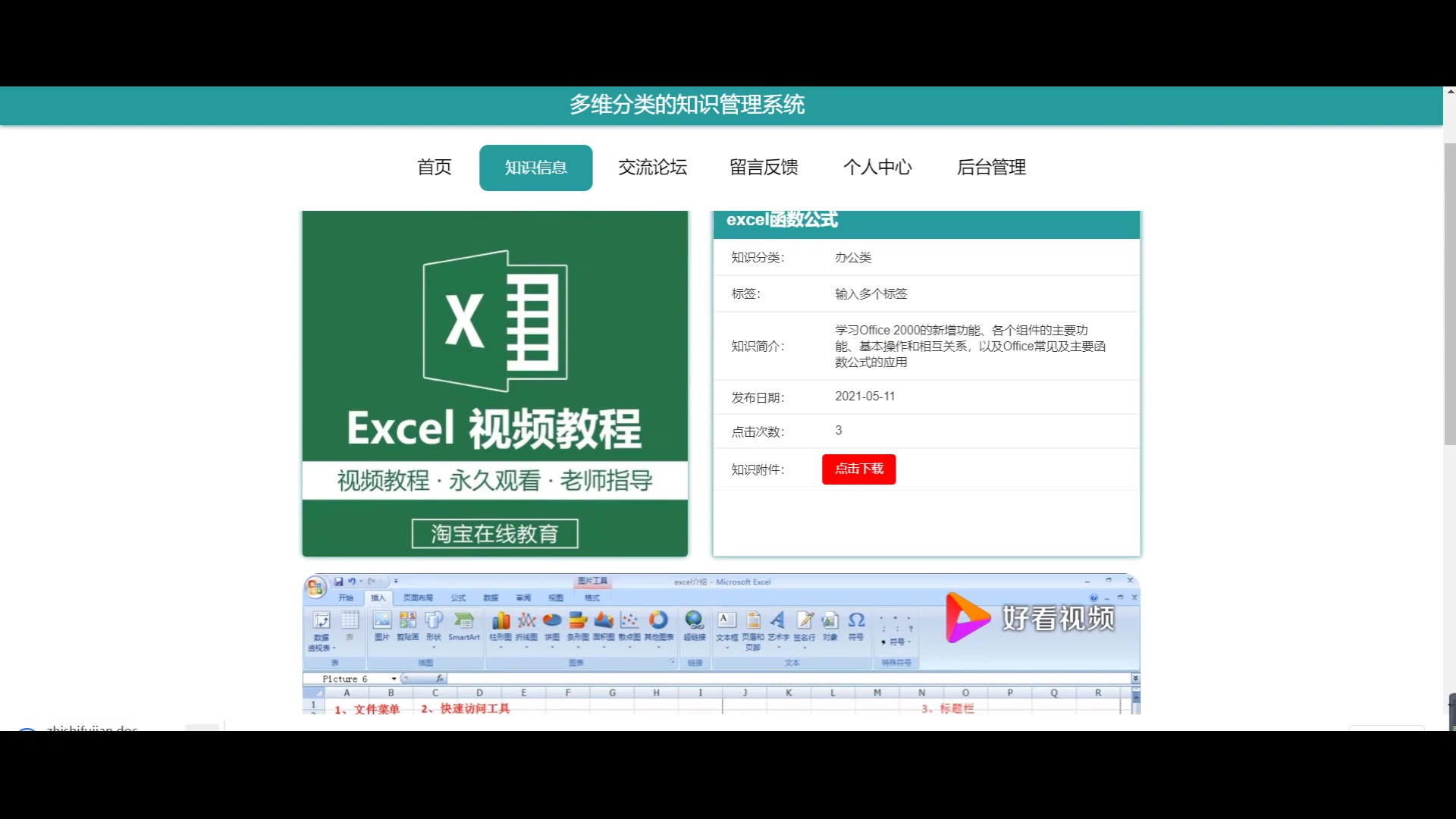Select the 数据 ribbon tab
1456x819 pixels.
(x=491, y=598)
